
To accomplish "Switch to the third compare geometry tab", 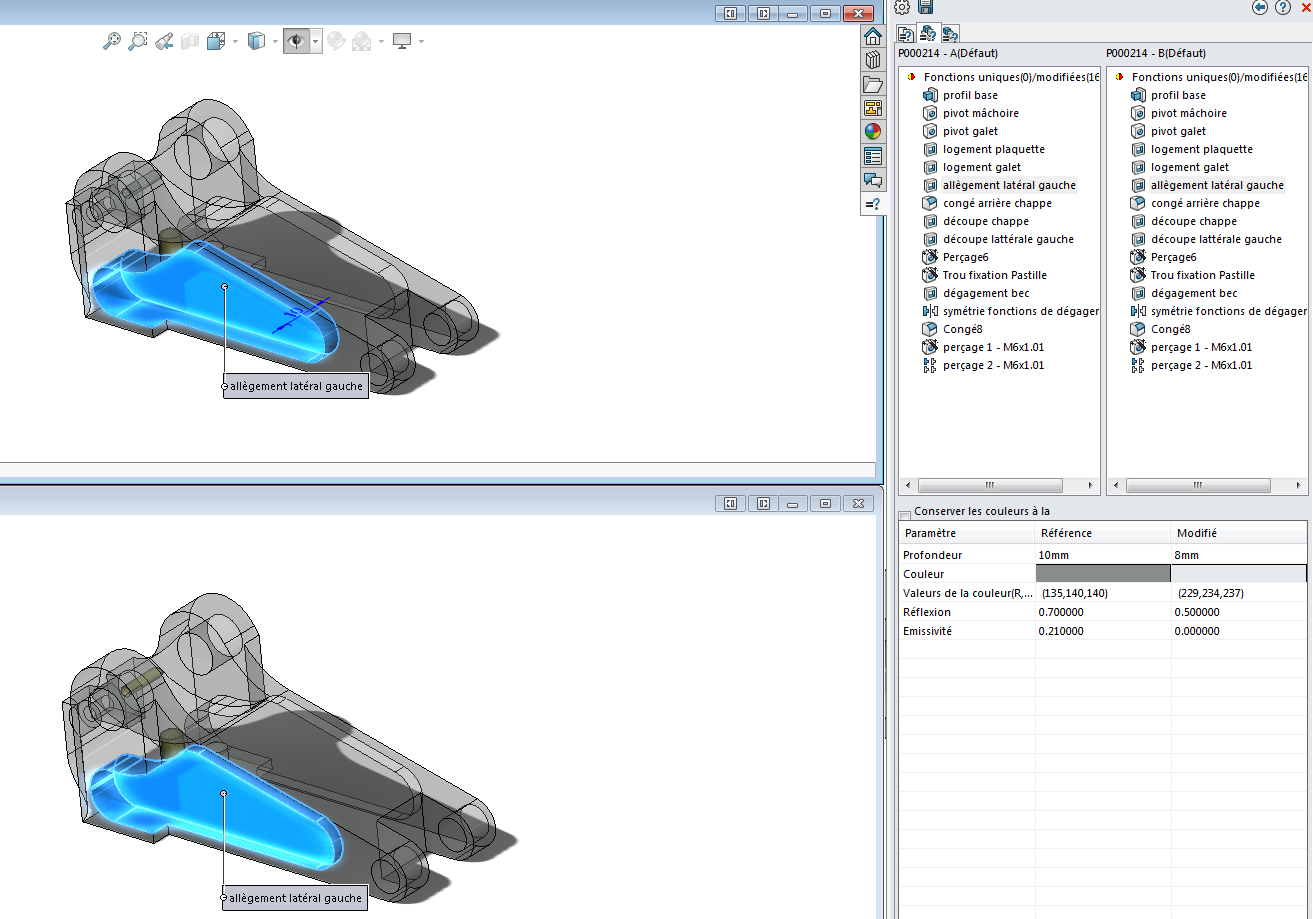I will [950, 34].
